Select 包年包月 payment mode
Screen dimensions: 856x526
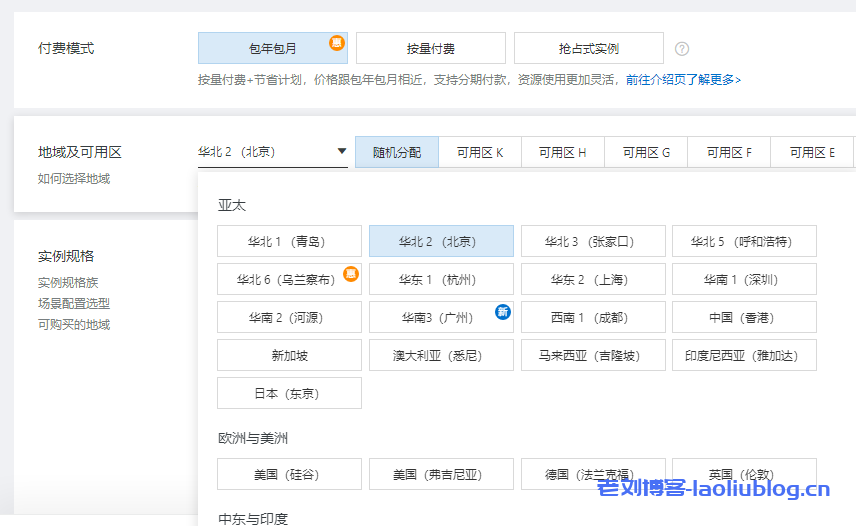(x=272, y=48)
